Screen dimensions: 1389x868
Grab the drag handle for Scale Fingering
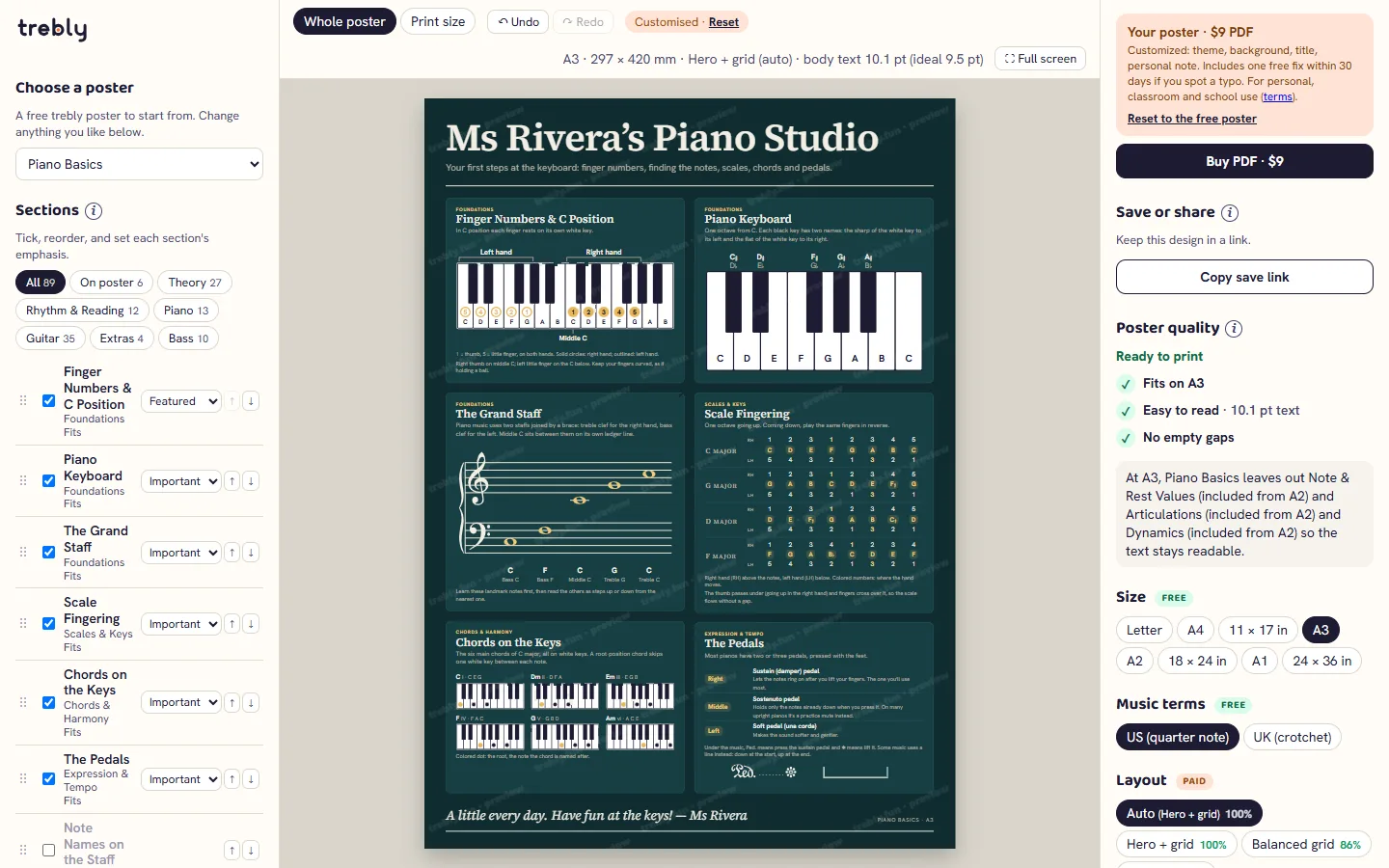coord(23,624)
